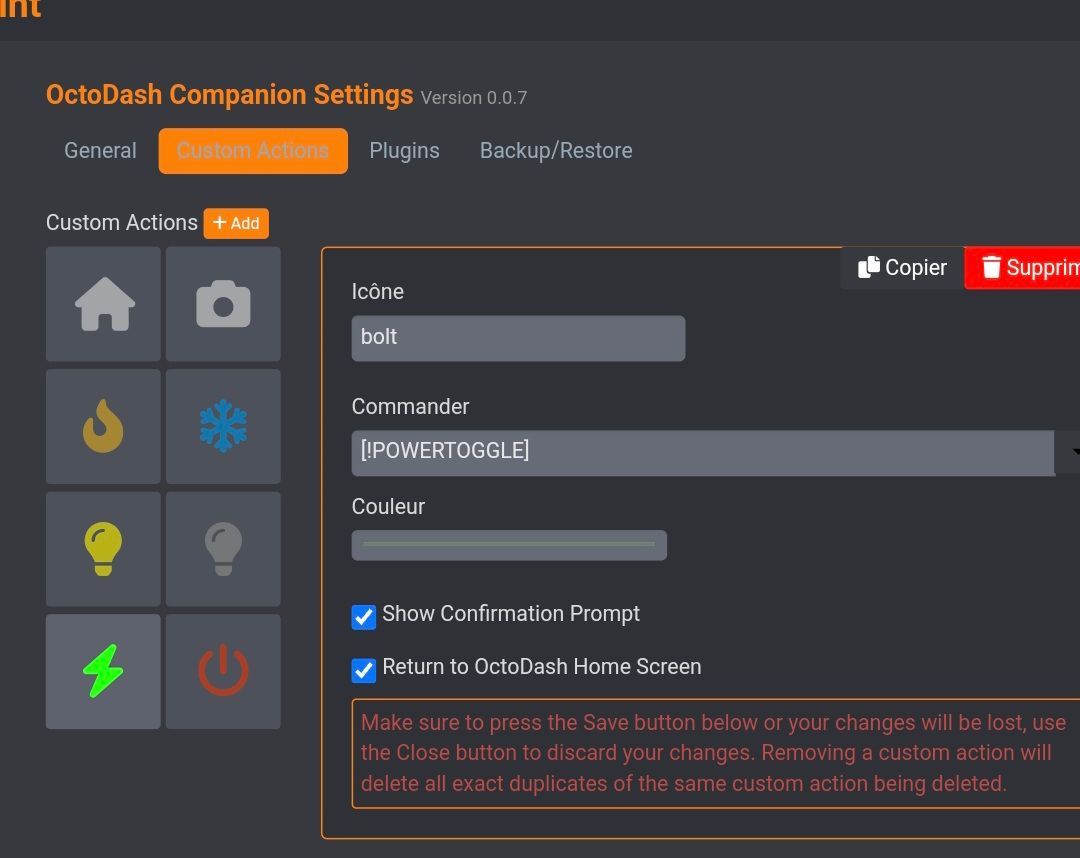Select the gray lightbulb action icon
Screen dimensions: 1080x858
(223, 548)
